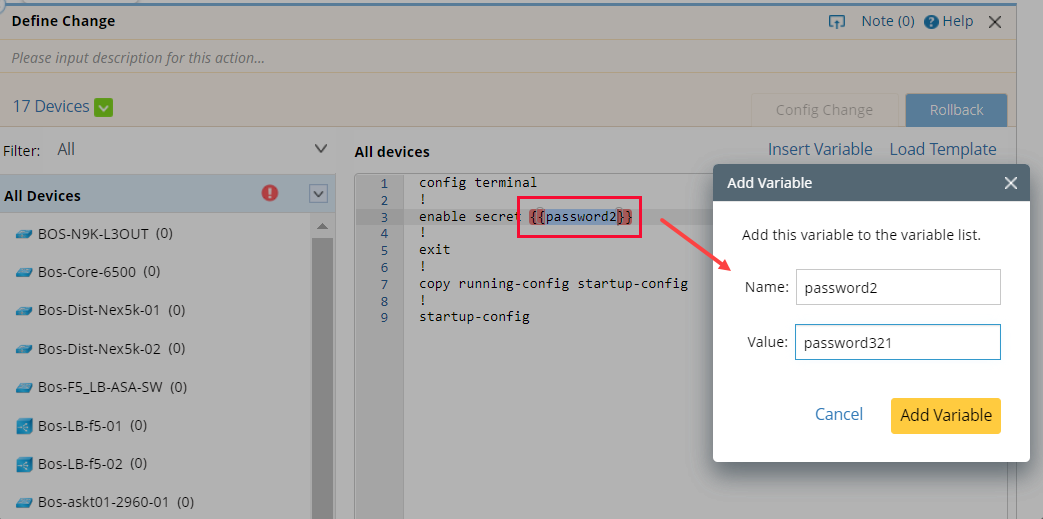Open the Filter dropdown showing All

(320, 149)
